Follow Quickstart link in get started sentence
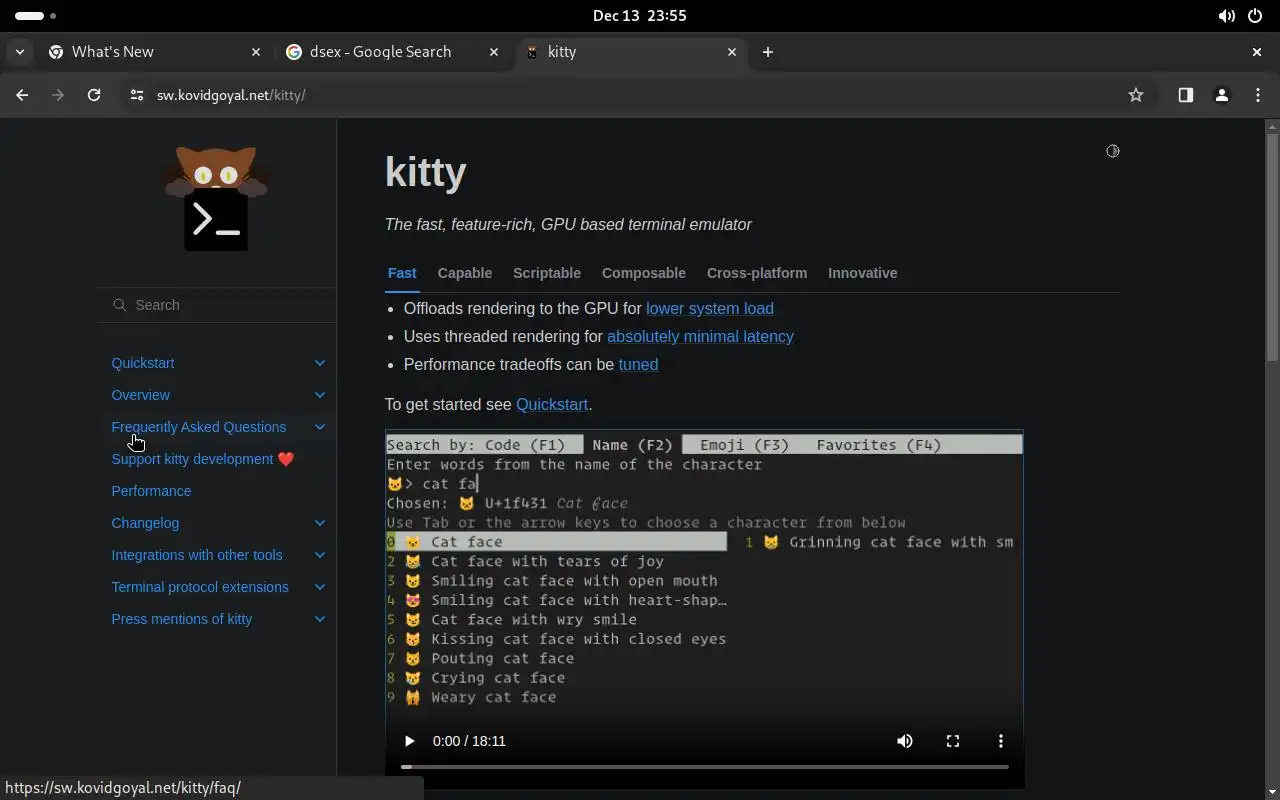 pos(552,404)
